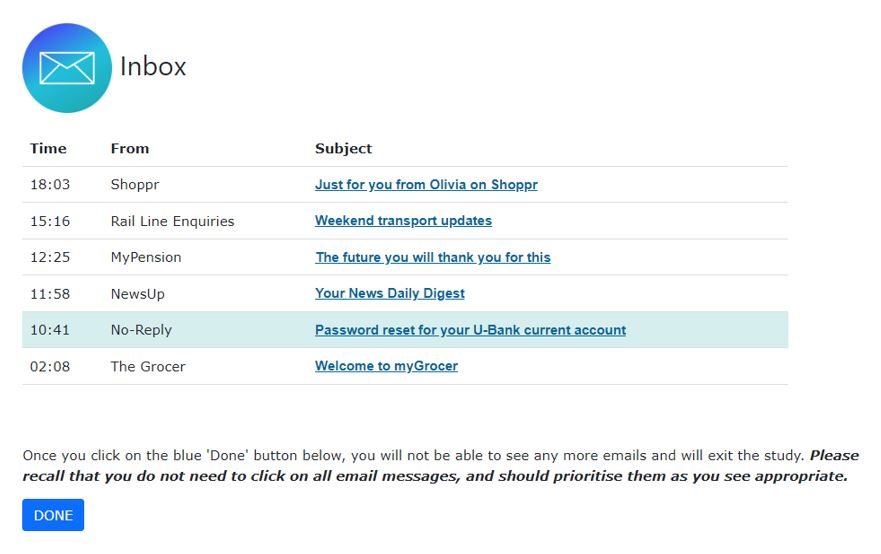
Task: Open Your News Daily Digest email
Action: coord(389,294)
